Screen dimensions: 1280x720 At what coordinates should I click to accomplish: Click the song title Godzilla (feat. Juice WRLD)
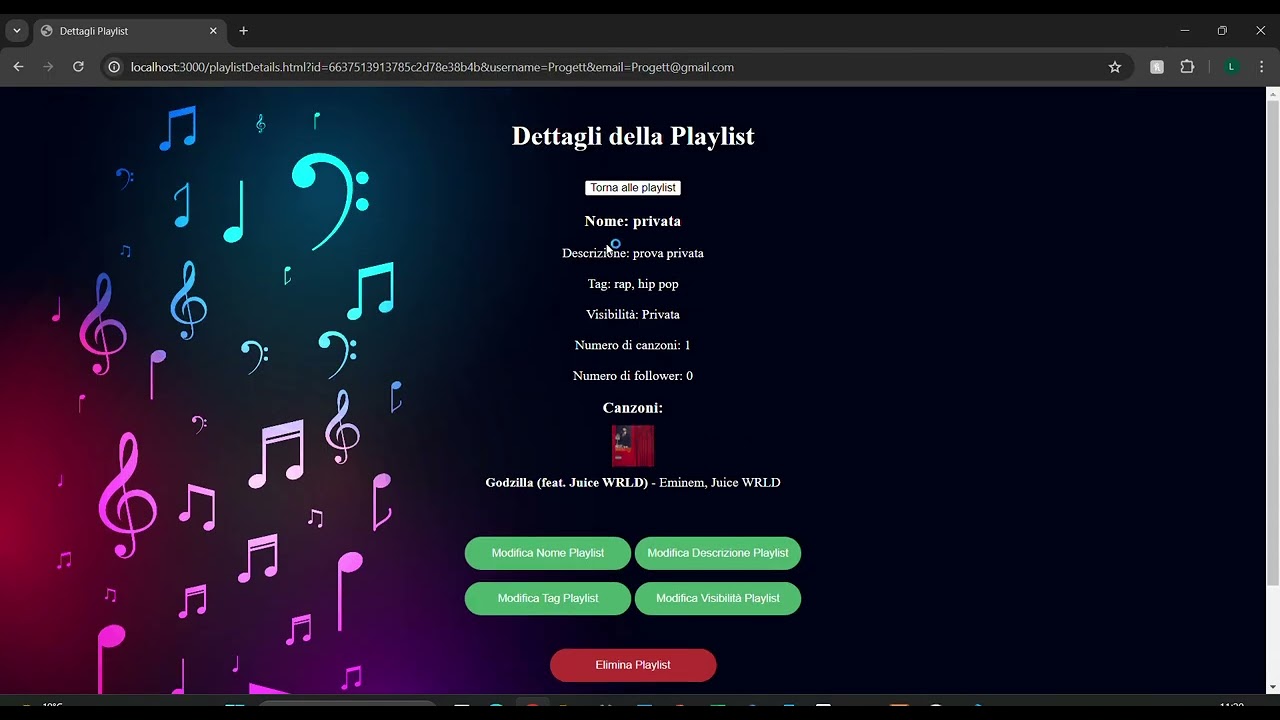tap(567, 483)
